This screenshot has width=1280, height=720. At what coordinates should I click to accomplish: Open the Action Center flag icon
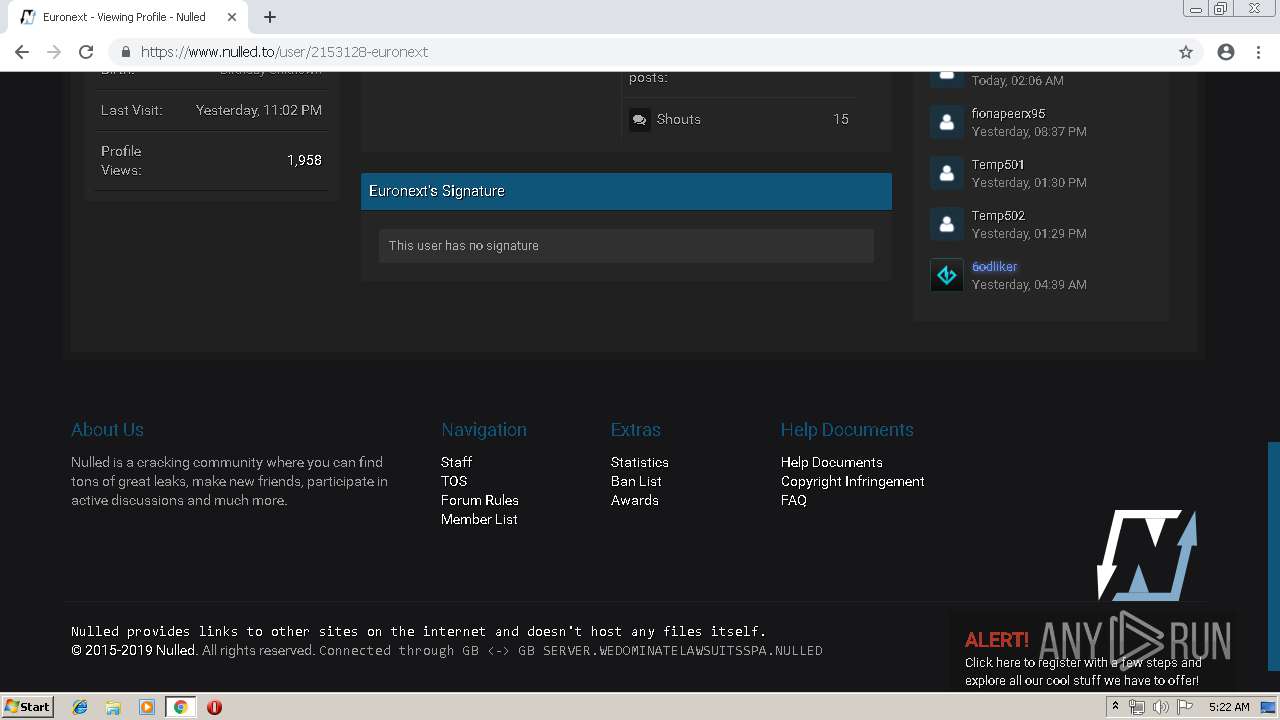point(1185,707)
